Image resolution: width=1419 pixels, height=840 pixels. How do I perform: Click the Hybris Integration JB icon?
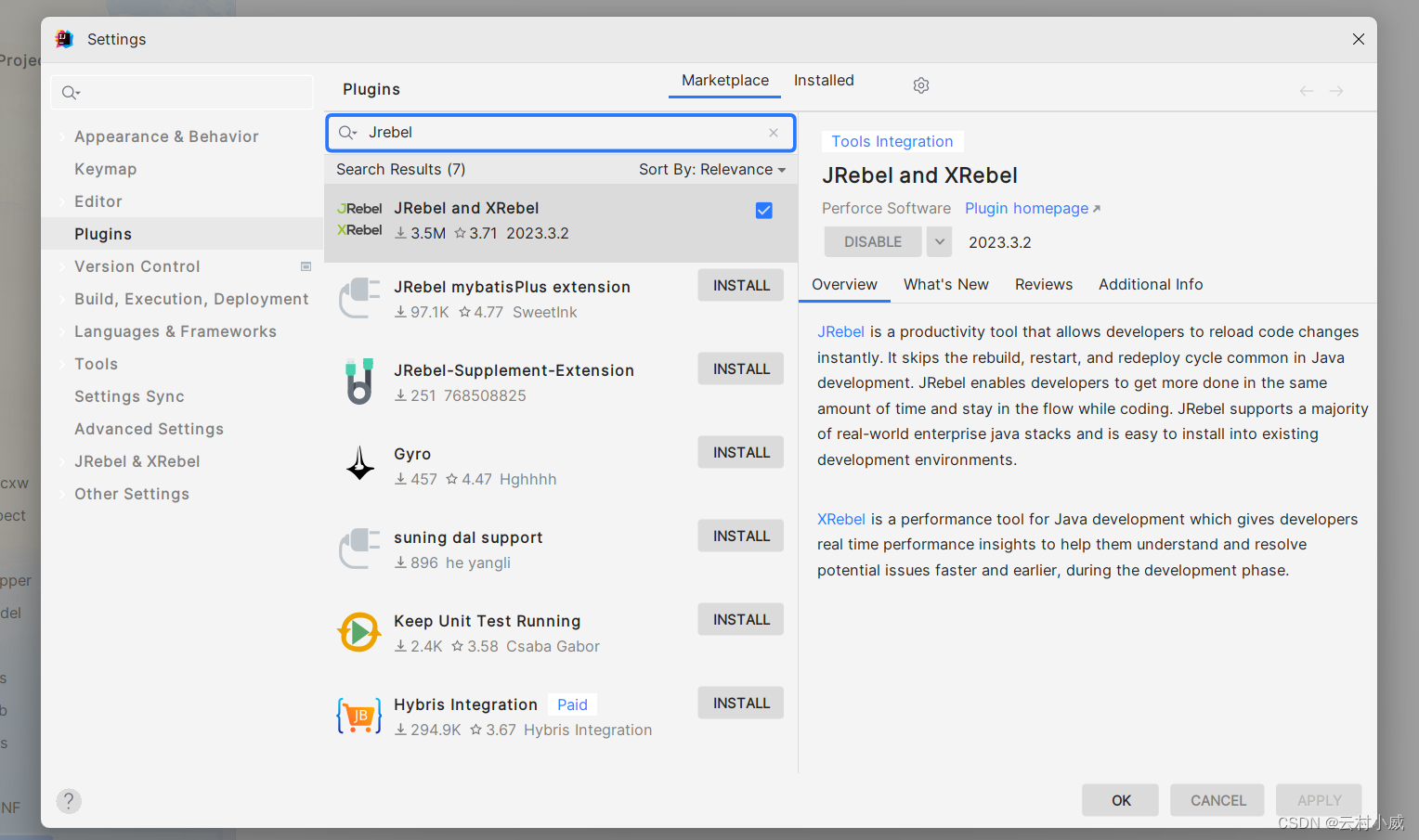[359, 716]
